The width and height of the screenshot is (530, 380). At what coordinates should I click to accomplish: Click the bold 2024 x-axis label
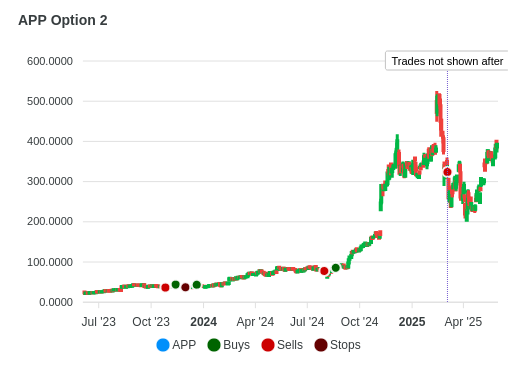click(x=203, y=322)
